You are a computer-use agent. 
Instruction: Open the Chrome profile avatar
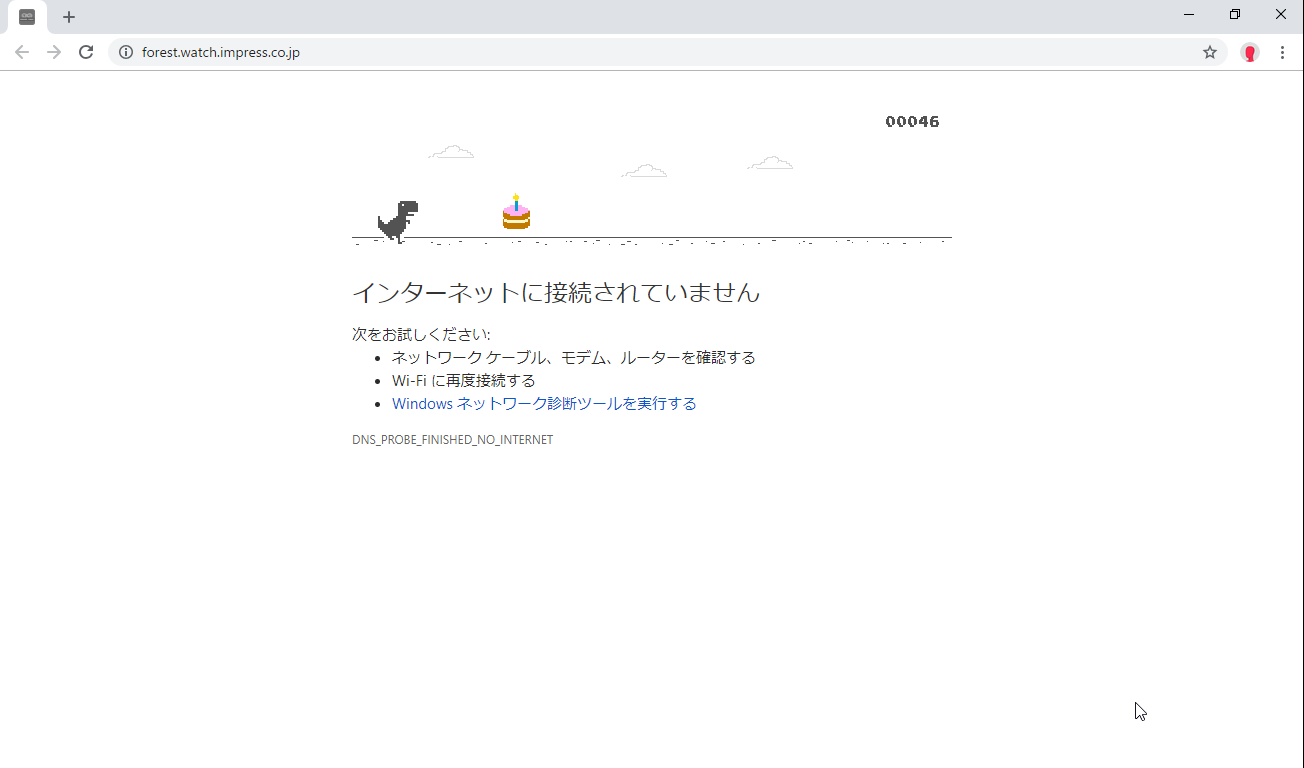(x=1250, y=52)
